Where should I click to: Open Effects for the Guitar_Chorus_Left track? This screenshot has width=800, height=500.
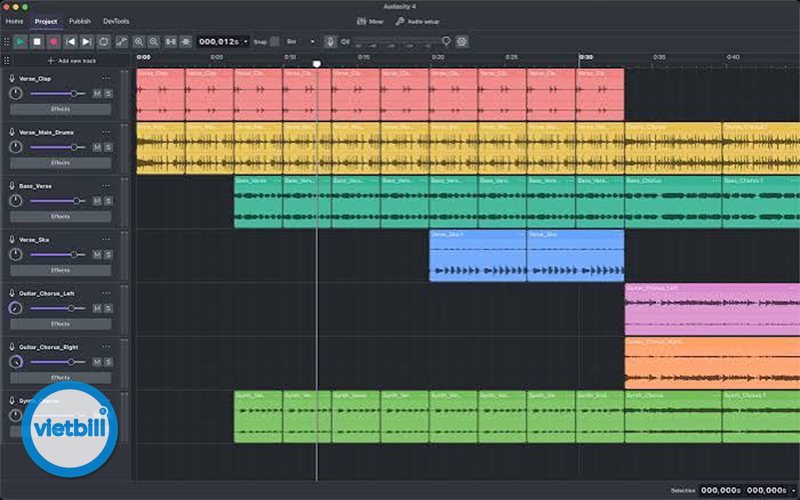click(60, 324)
